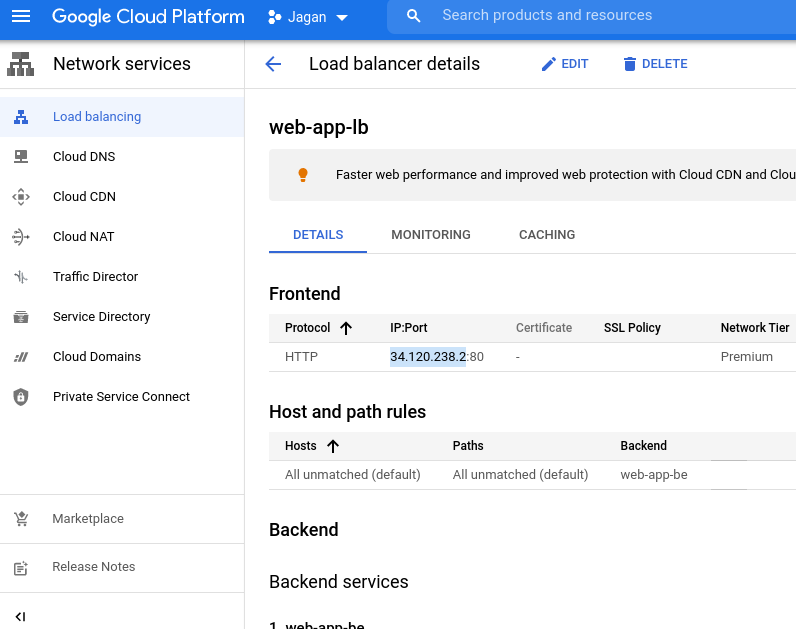Click the Backend services heading
Viewport: 796px width, 629px height.
[339, 582]
